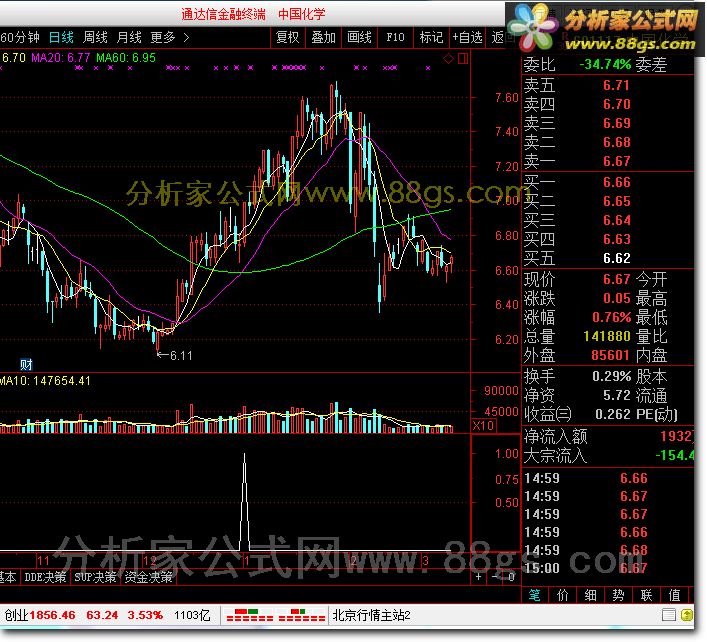Expand the 更多 periods list
The width and height of the screenshot is (707, 642).
click(x=170, y=37)
